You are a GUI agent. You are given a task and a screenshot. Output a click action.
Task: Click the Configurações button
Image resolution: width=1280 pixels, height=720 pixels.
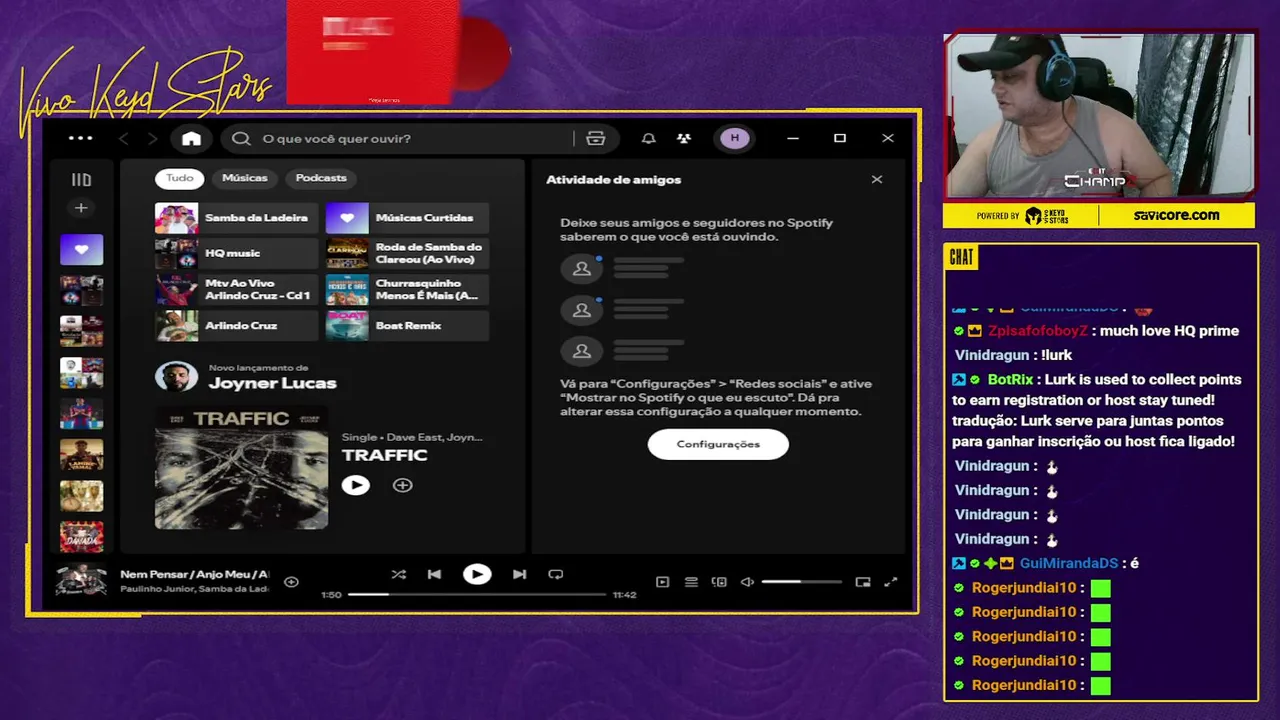718,444
